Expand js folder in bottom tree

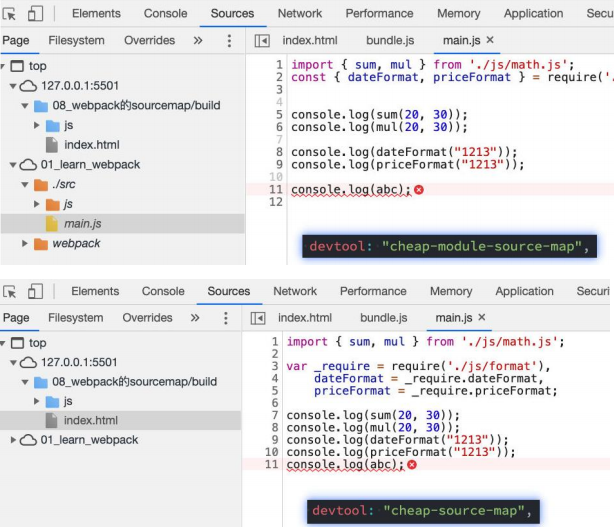pyautogui.click(x=36, y=401)
